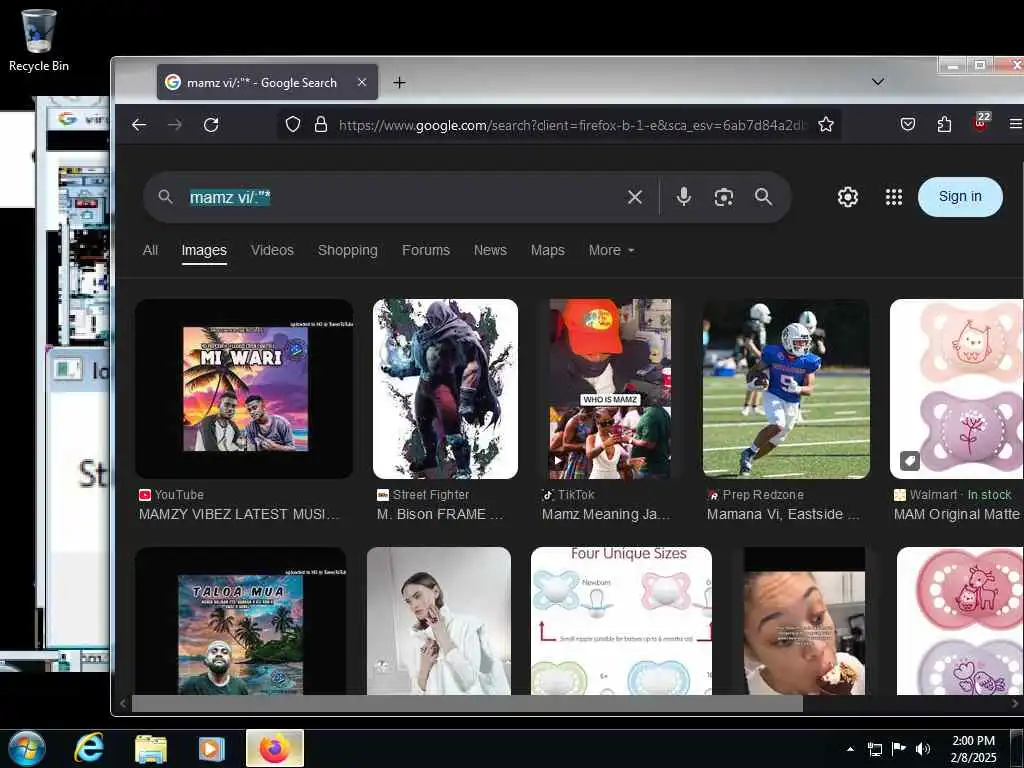Open the 'WHO IS MAMZ' TikTok thumbnail
Image resolution: width=1024 pixels, height=768 pixels.
point(610,389)
